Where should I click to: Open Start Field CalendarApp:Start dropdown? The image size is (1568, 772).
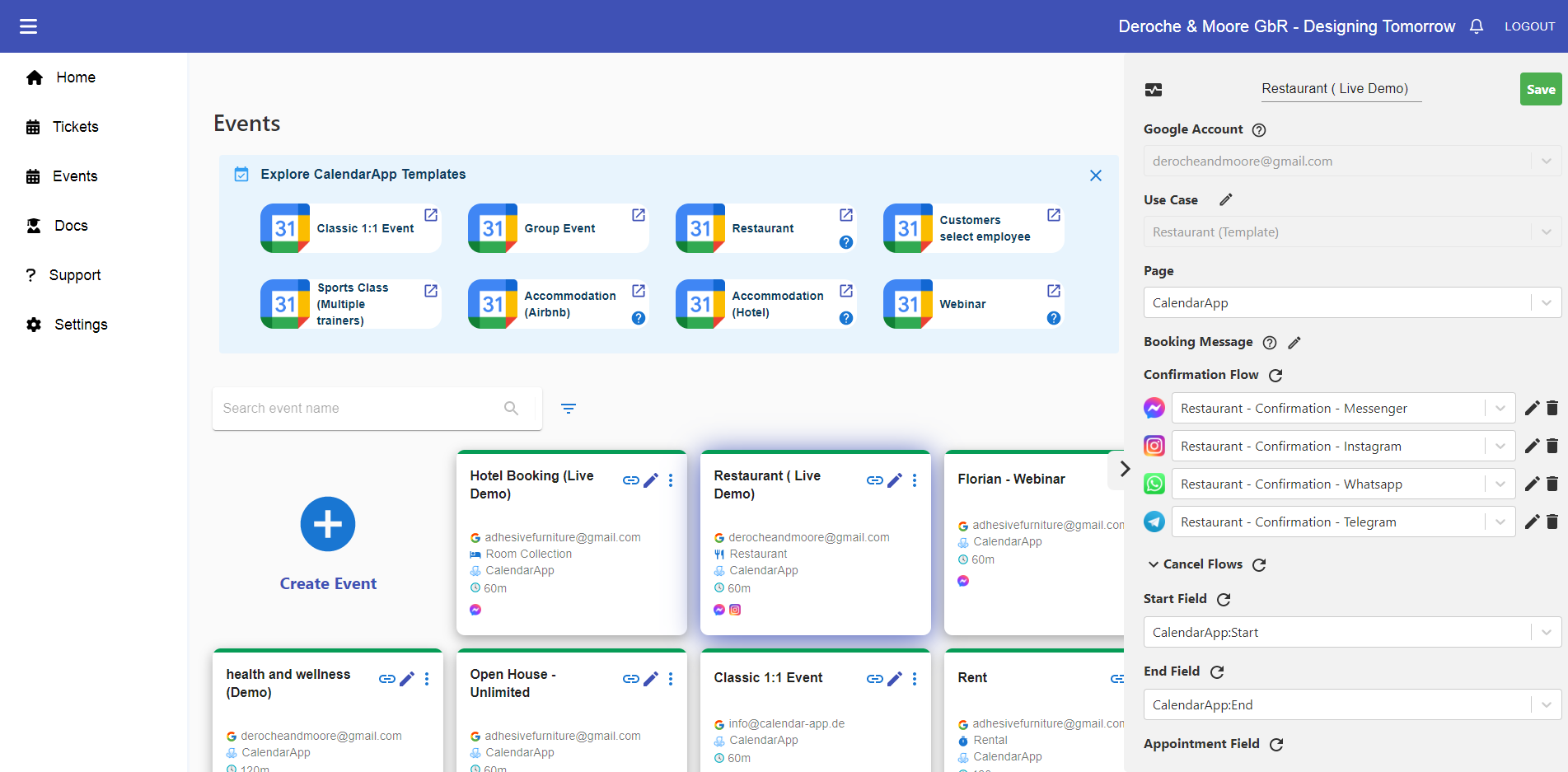(1352, 633)
